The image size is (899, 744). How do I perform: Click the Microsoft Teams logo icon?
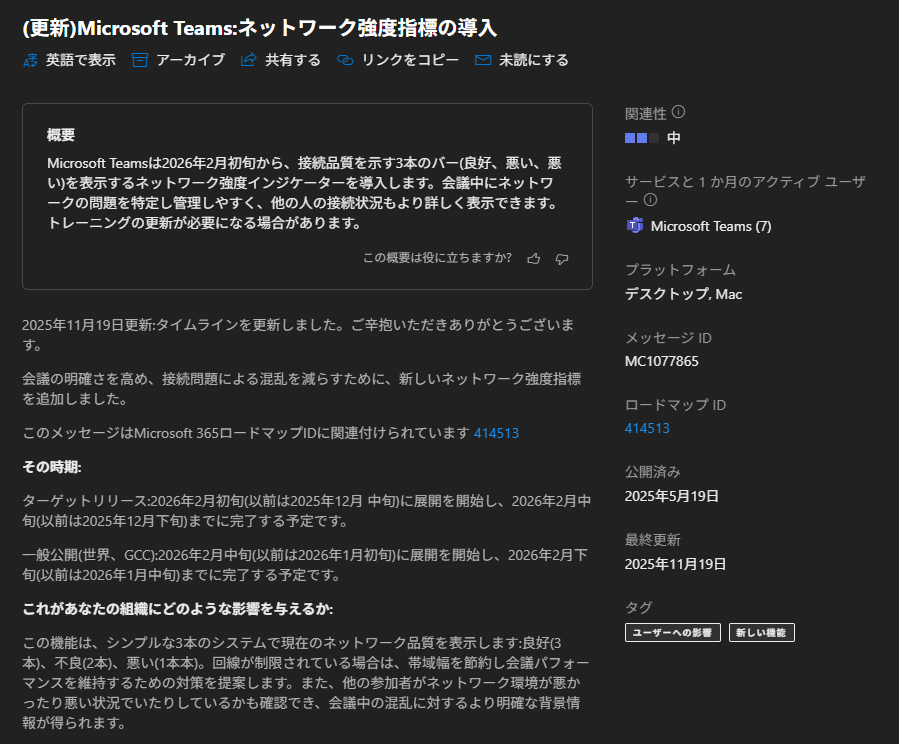[x=634, y=226]
